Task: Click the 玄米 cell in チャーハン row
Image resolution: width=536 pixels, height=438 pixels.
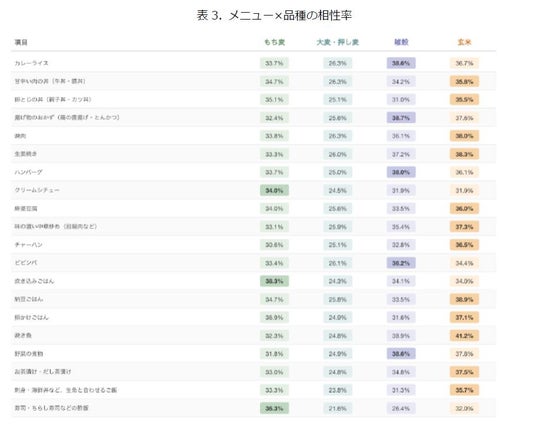Action: [464, 245]
